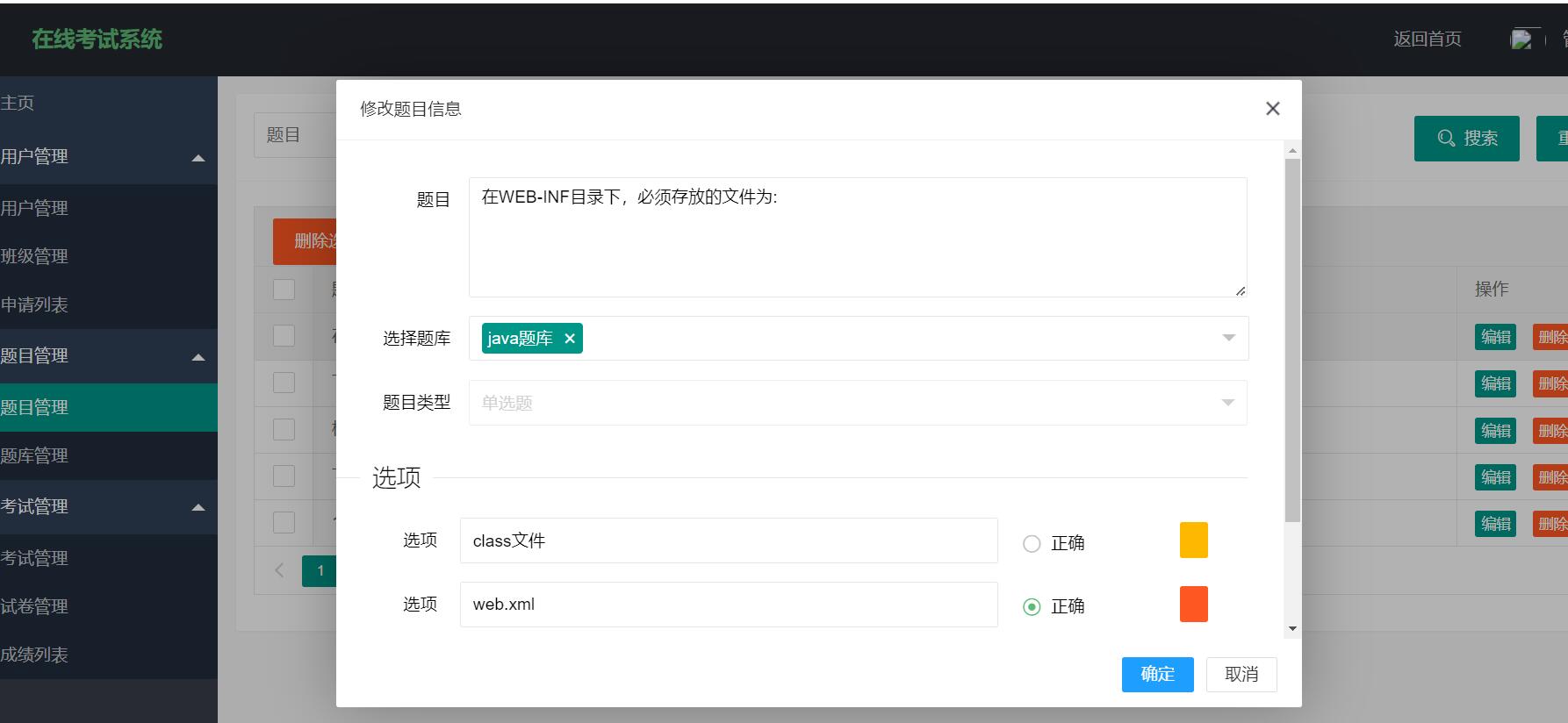Click 编辑 button in fifth table row

tap(1496, 524)
